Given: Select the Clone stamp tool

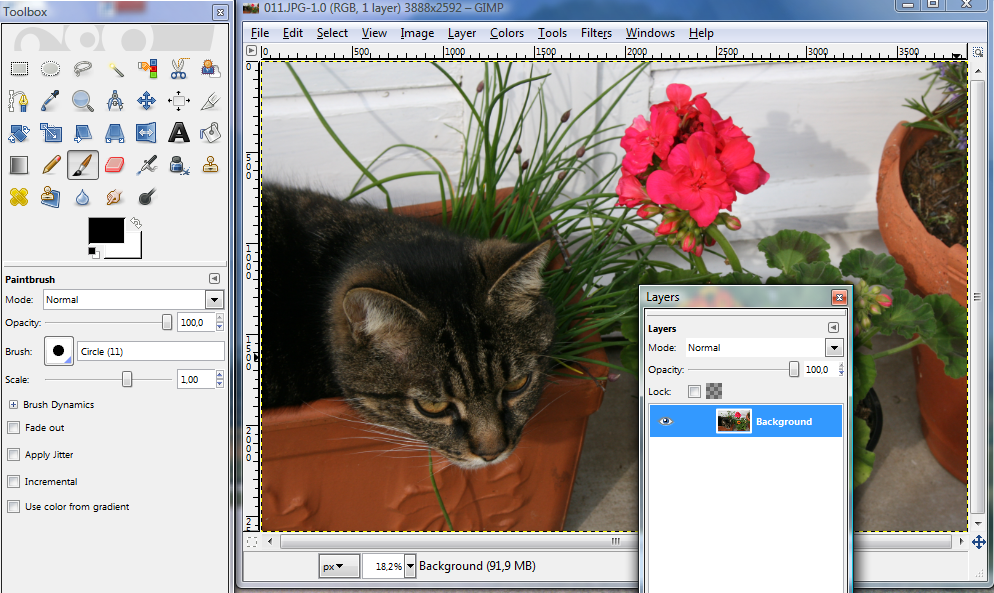Looking at the screenshot, I should 210,164.
